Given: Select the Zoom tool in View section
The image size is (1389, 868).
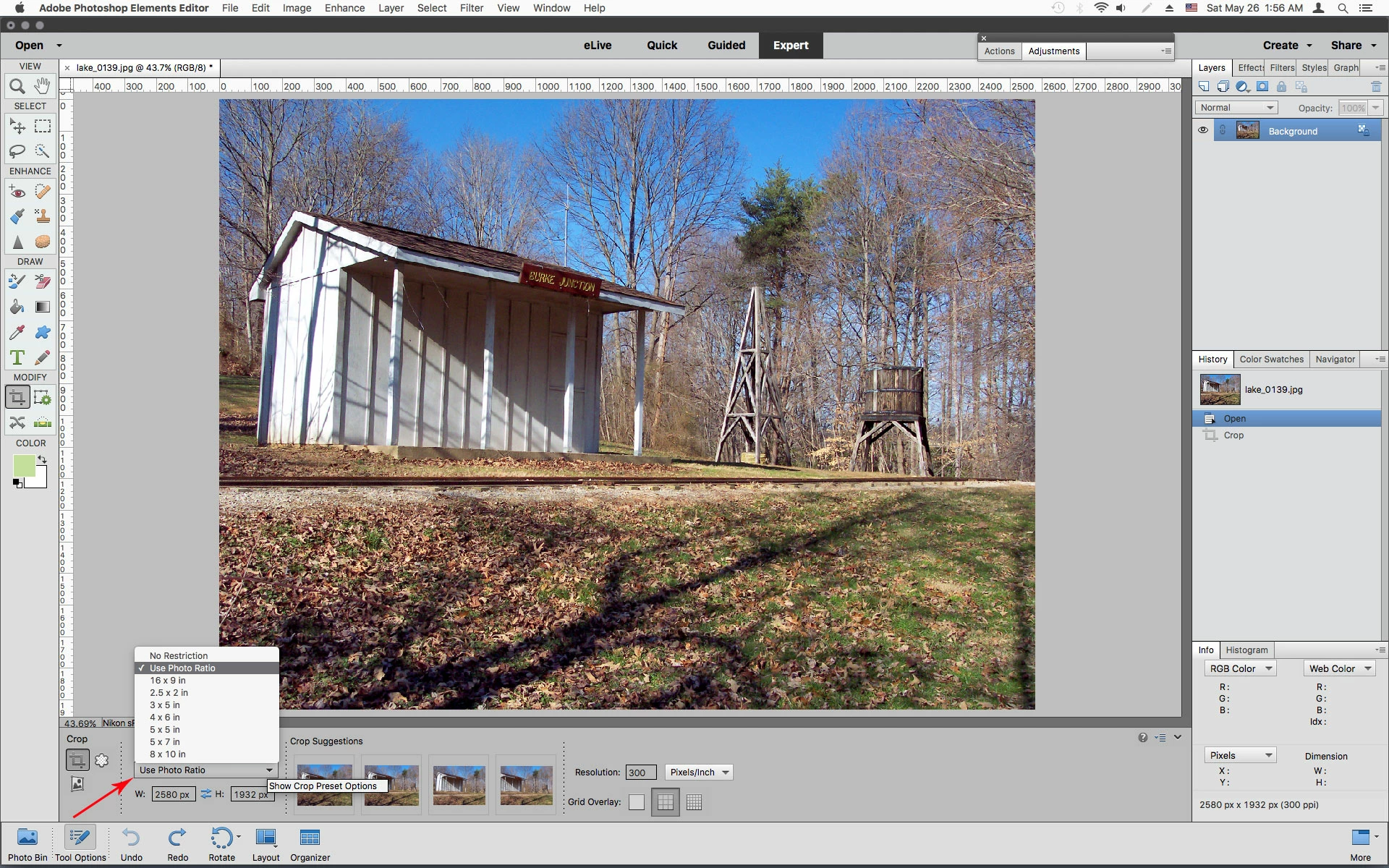Looking at the screenshot, I should (17, 87).
